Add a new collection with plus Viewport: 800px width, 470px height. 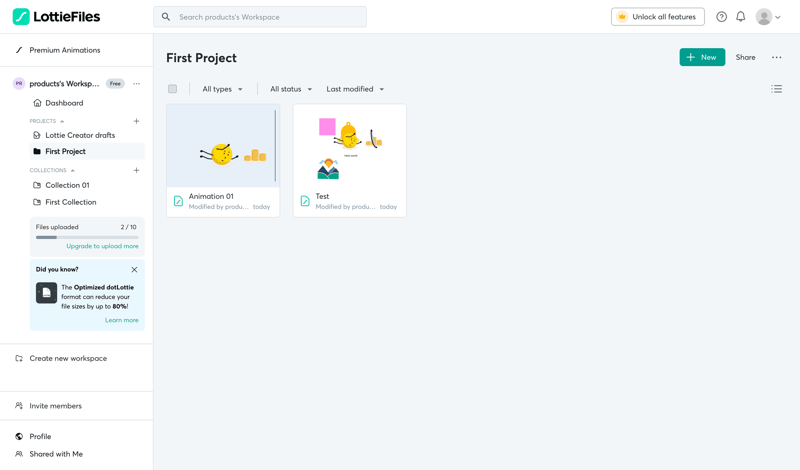(136, 170)
